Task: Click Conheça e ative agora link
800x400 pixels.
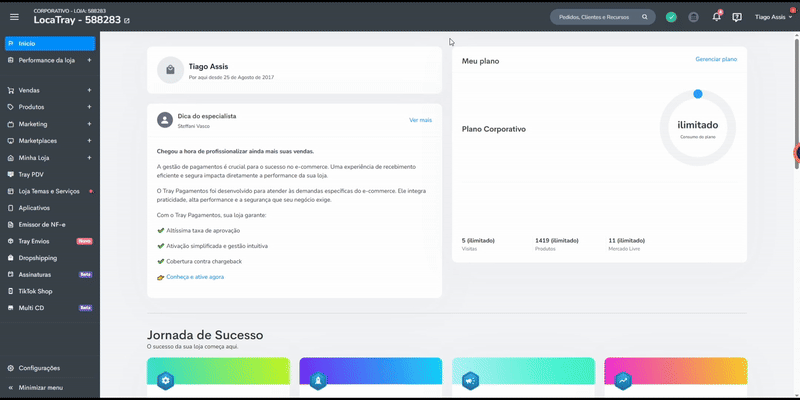Action: [195, 277]
